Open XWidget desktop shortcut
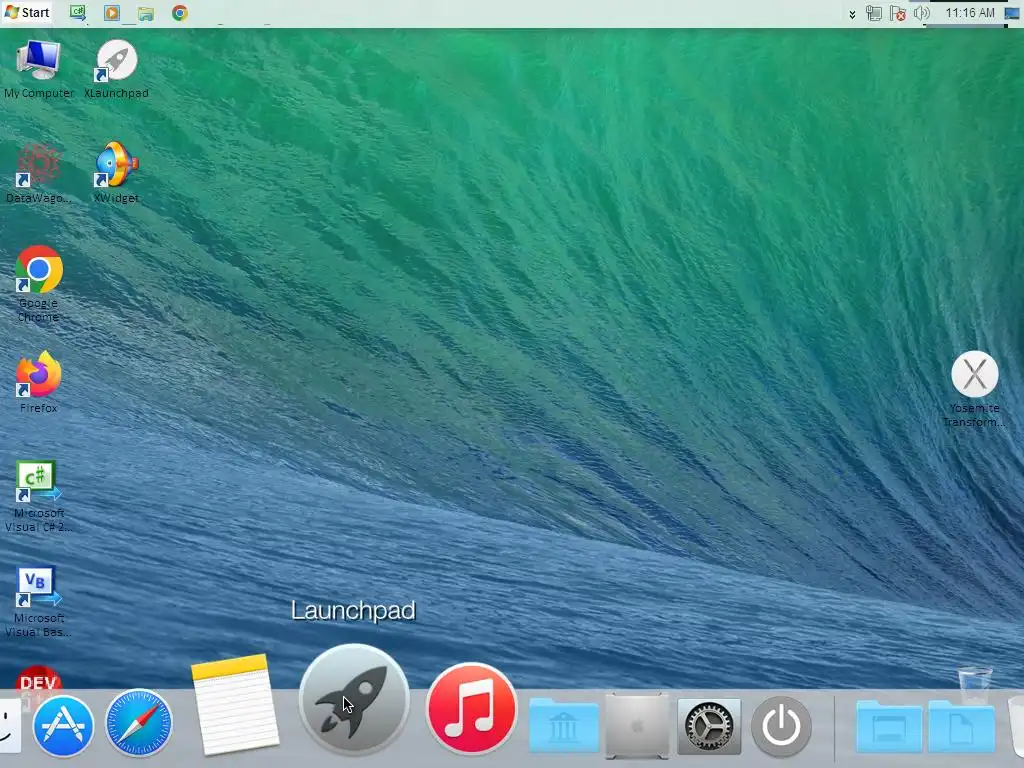Image resolution: width=1024 pixels, height=768 pixels. (116, 173)
